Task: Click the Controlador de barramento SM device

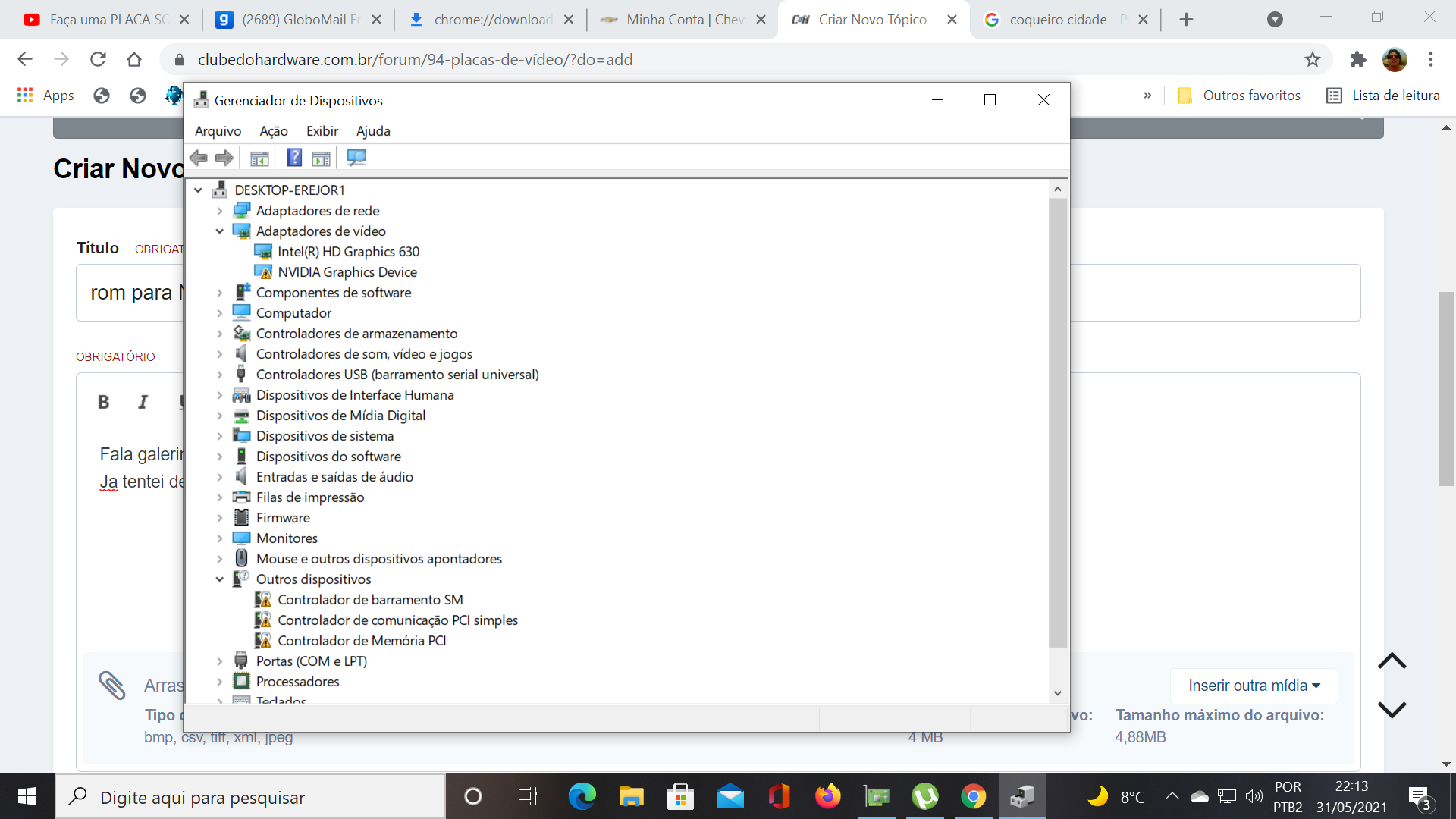Action: [370, 600]
